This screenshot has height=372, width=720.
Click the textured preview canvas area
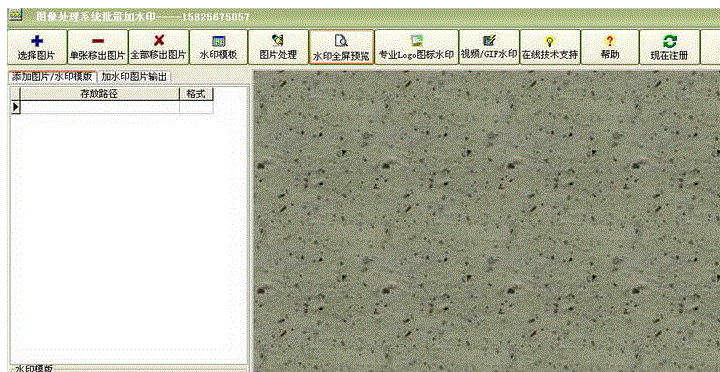click(x=487, y=221)
